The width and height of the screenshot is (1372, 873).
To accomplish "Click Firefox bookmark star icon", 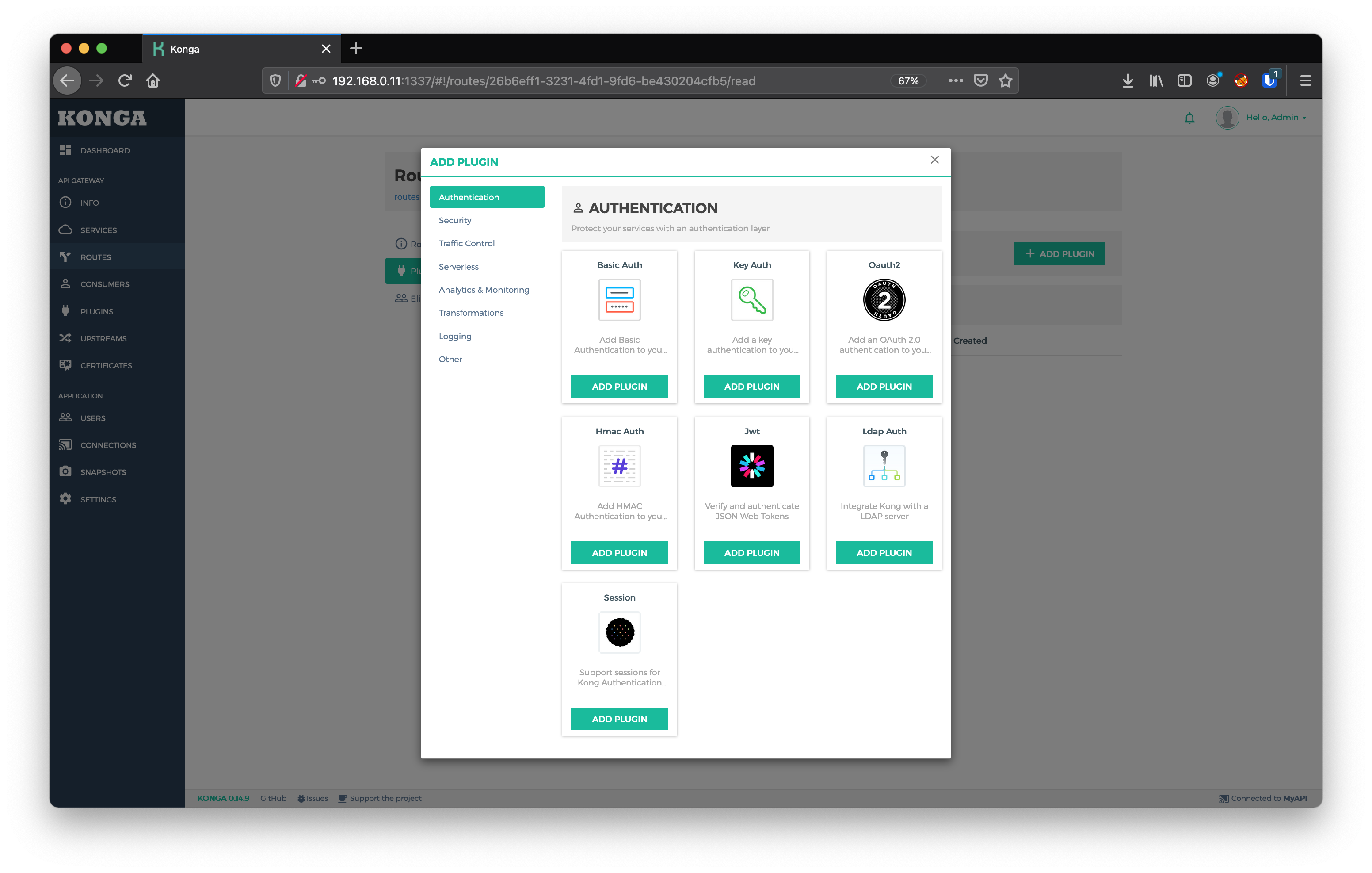I will click(1005, 81).
